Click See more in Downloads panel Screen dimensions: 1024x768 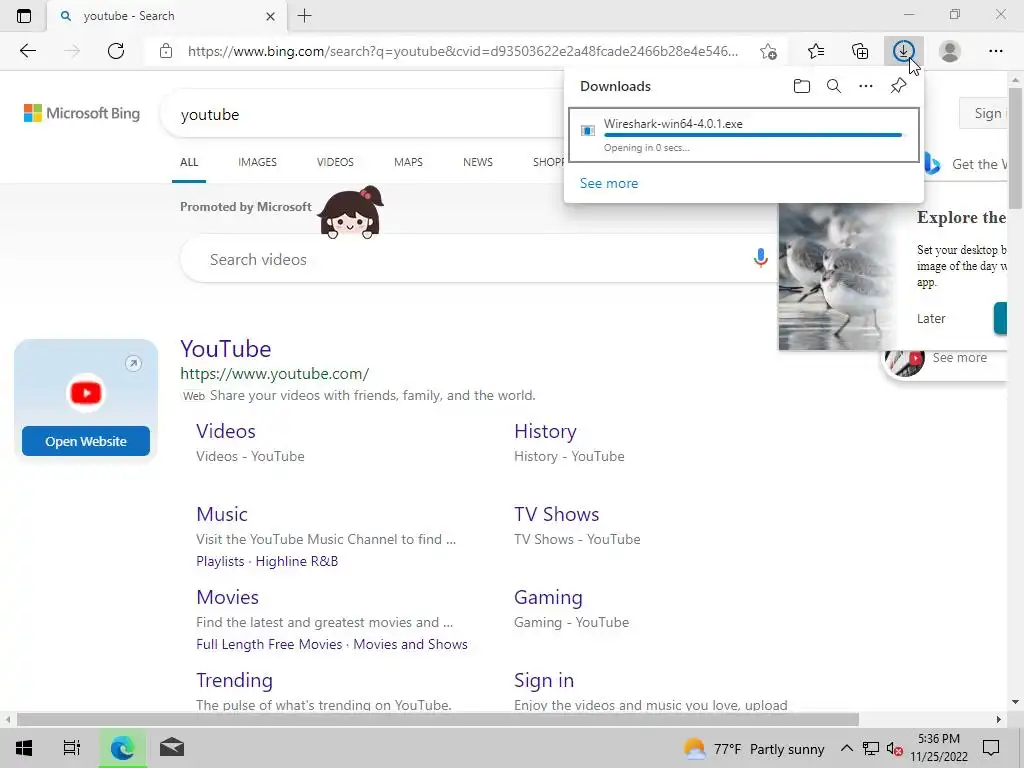pos(609,184)
